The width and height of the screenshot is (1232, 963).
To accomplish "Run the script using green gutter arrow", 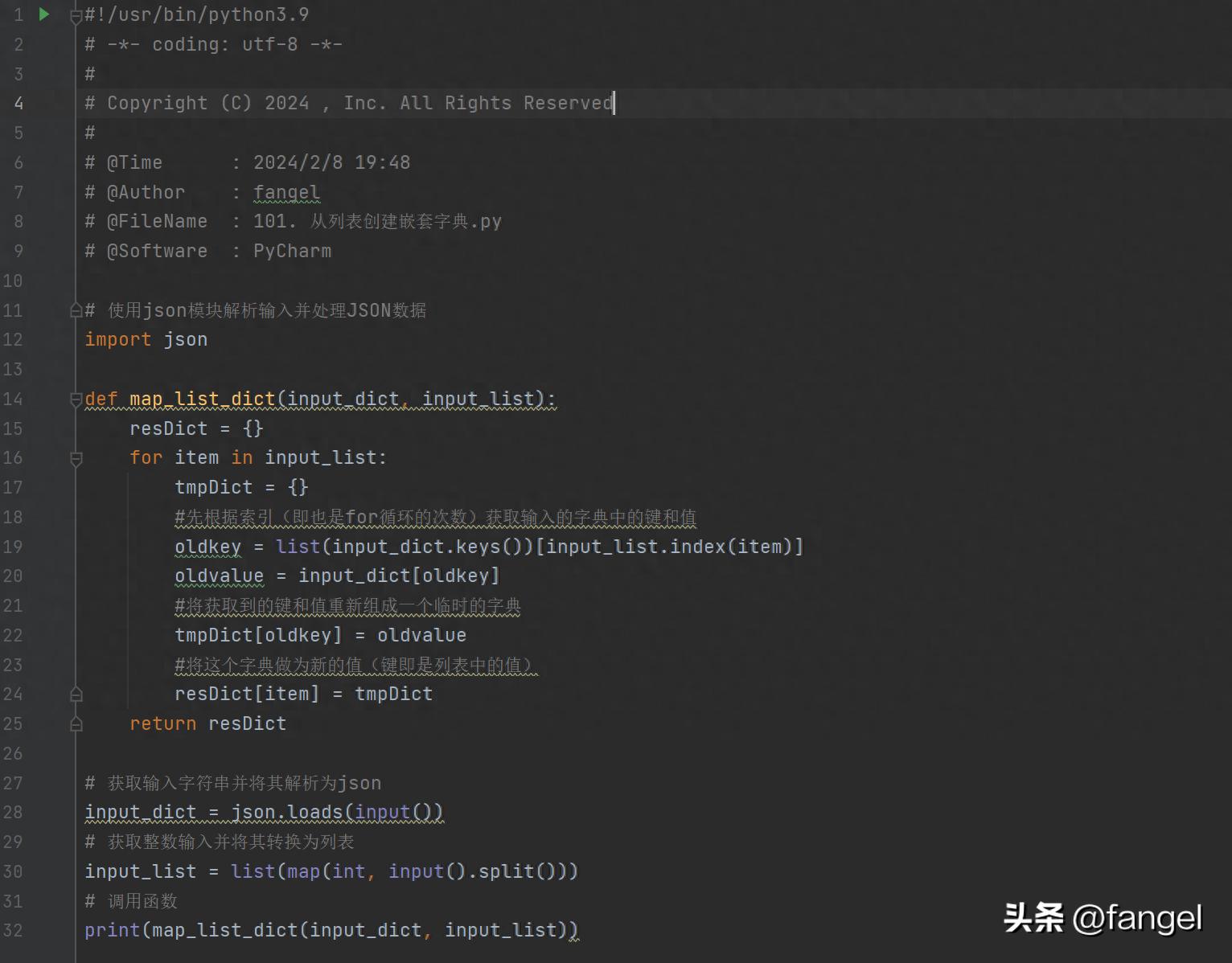I will pos(44,14).
